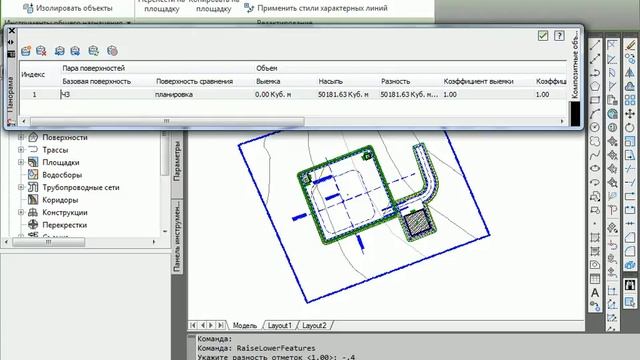Viewport: 640px width, 360px height.
Task: Expand the Трубопроводные сети tree node
Action: [x=21, y=187]
